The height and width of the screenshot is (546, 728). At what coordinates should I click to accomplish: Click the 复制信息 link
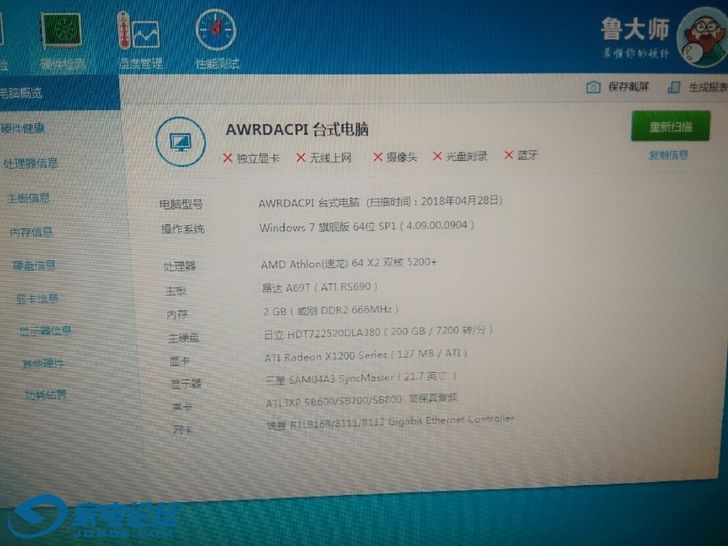pyautogui.click(x=668, y=155)
